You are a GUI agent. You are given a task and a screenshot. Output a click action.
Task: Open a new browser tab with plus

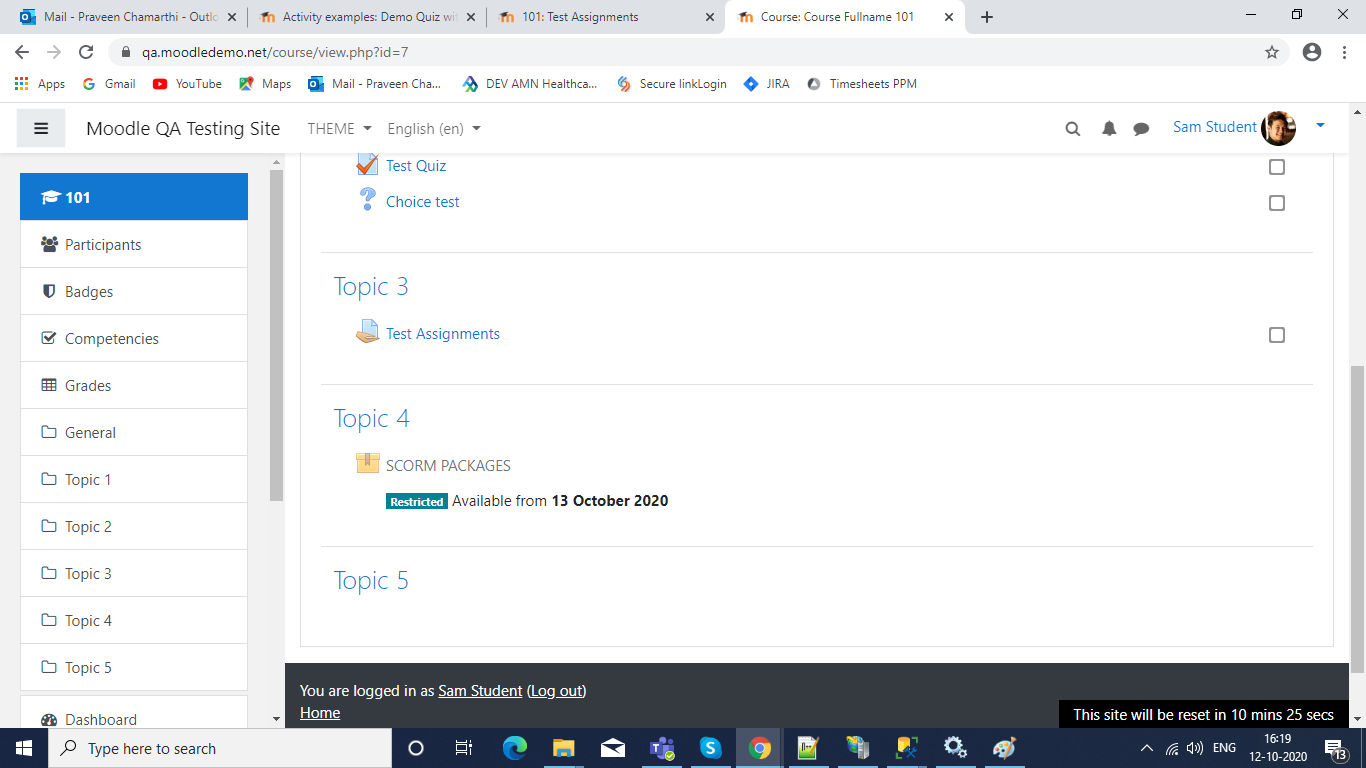point(987,17)
